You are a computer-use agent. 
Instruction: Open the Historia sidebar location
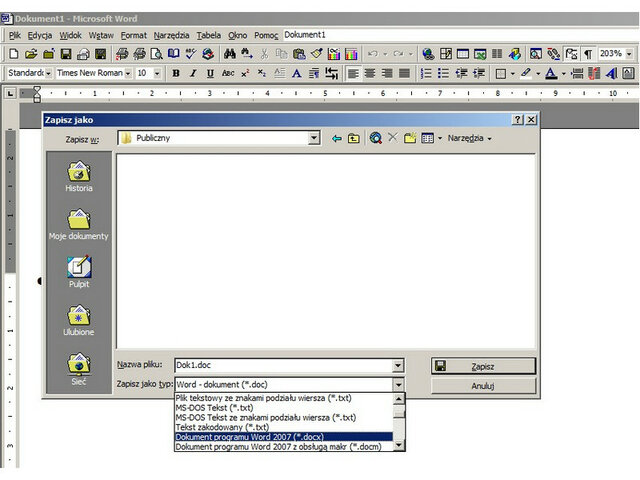(x=79, y=176)
